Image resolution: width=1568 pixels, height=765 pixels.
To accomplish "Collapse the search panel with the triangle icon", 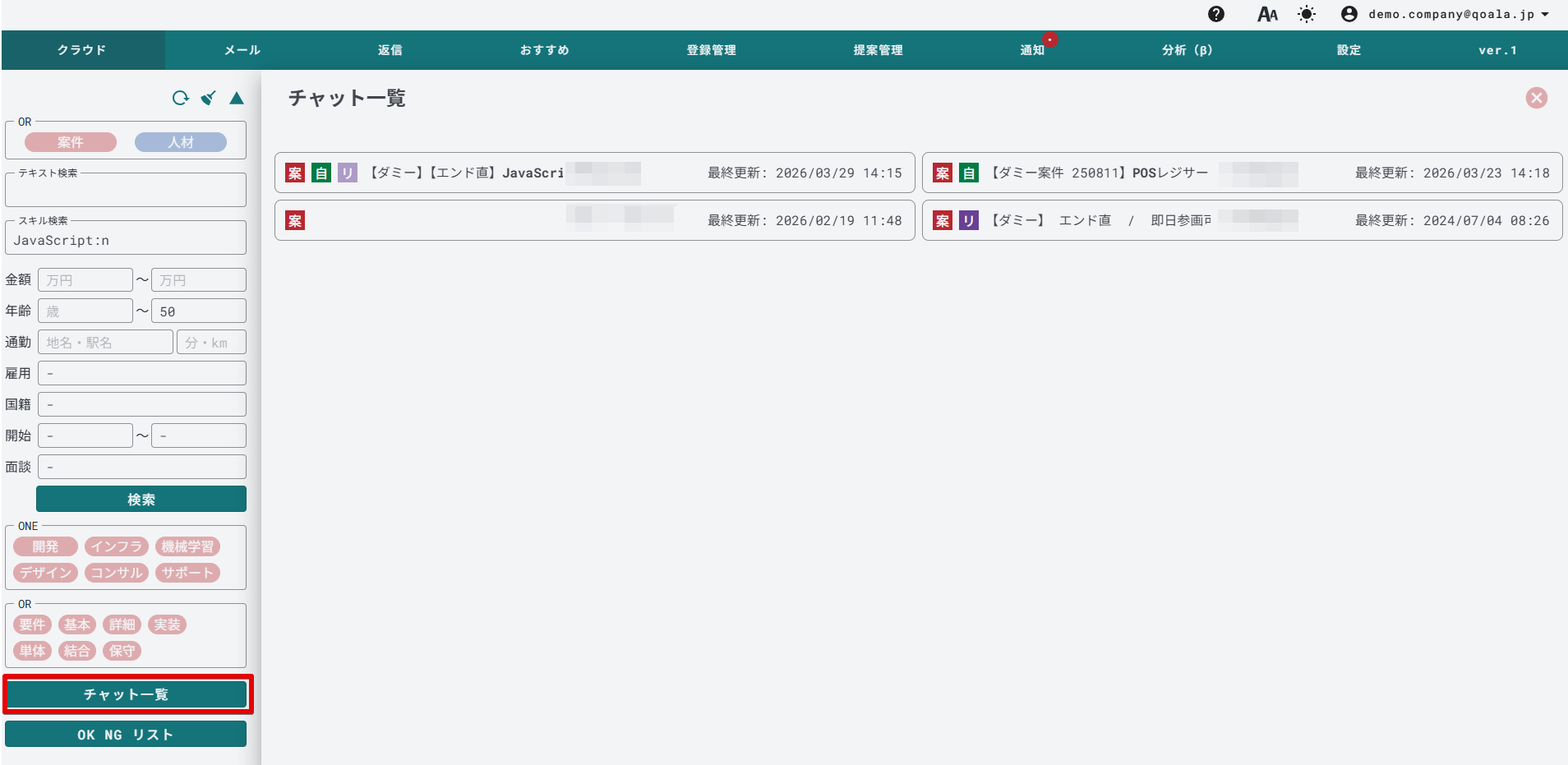I will (237, 99).
